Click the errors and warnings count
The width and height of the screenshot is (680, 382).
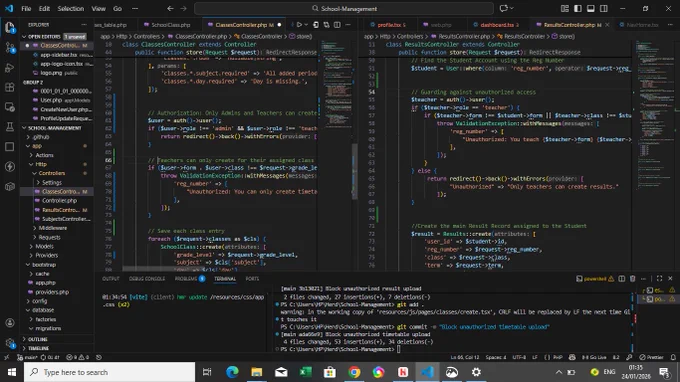pos(78,357)
